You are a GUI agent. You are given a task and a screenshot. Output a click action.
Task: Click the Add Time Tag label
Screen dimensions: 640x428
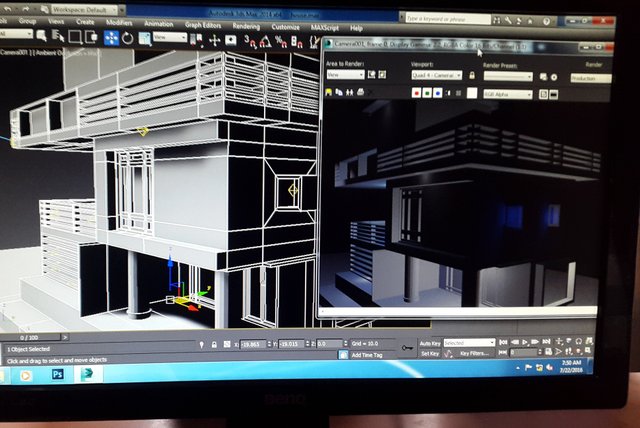pyautogui.click(x=367, y=355)
